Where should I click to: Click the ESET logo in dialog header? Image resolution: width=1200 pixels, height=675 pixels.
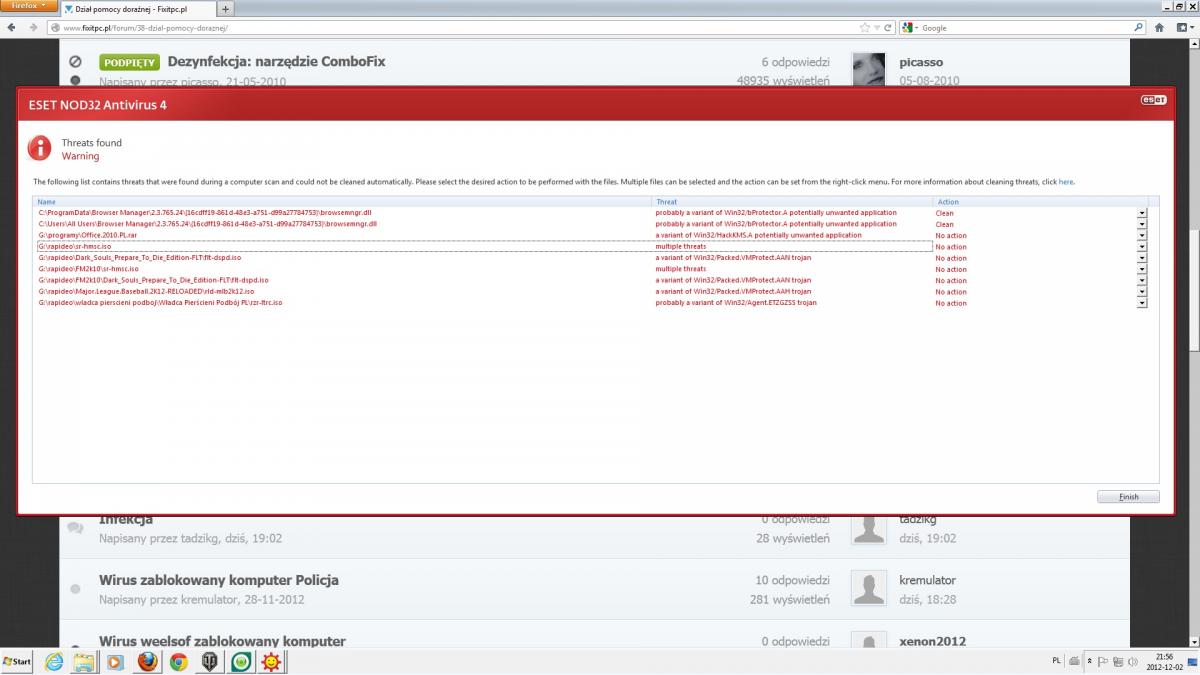(x=1154, y=100)
